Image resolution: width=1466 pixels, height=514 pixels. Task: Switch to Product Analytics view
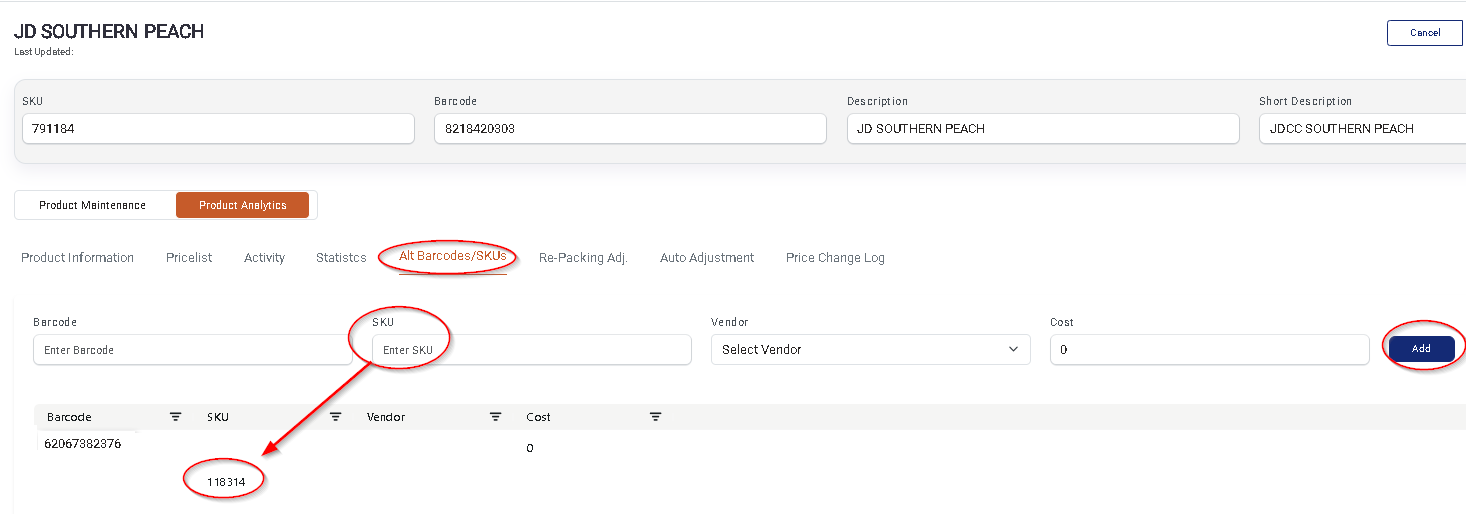242,205
